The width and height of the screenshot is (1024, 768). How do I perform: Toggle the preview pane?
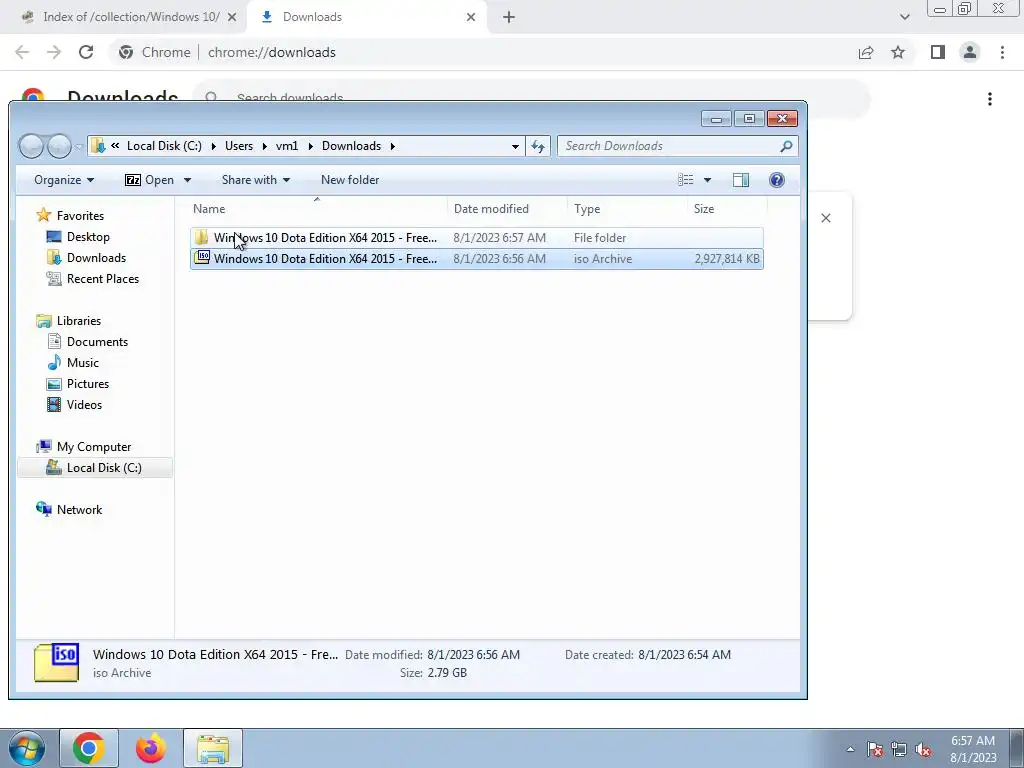(x=741, y=180)
